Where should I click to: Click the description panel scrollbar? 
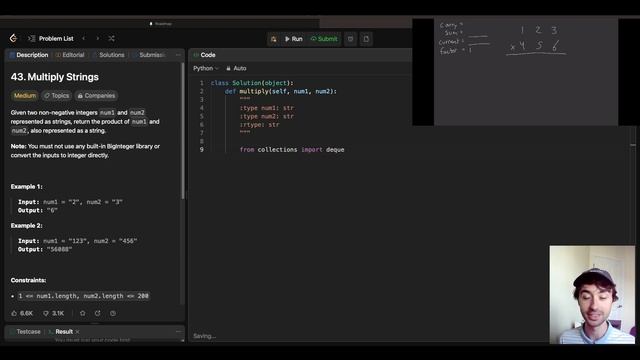tap(182, 131)
